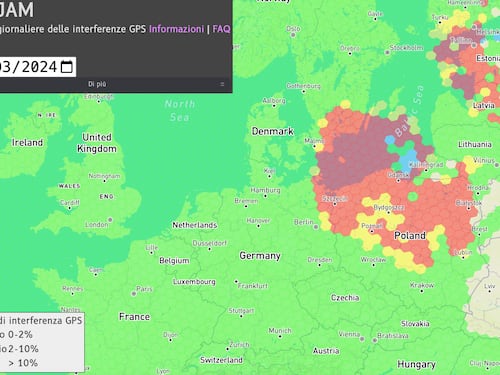This screenshot has width=500, height=375.
Task: Click the Berlin city marker dot
Action: (316, 227)
